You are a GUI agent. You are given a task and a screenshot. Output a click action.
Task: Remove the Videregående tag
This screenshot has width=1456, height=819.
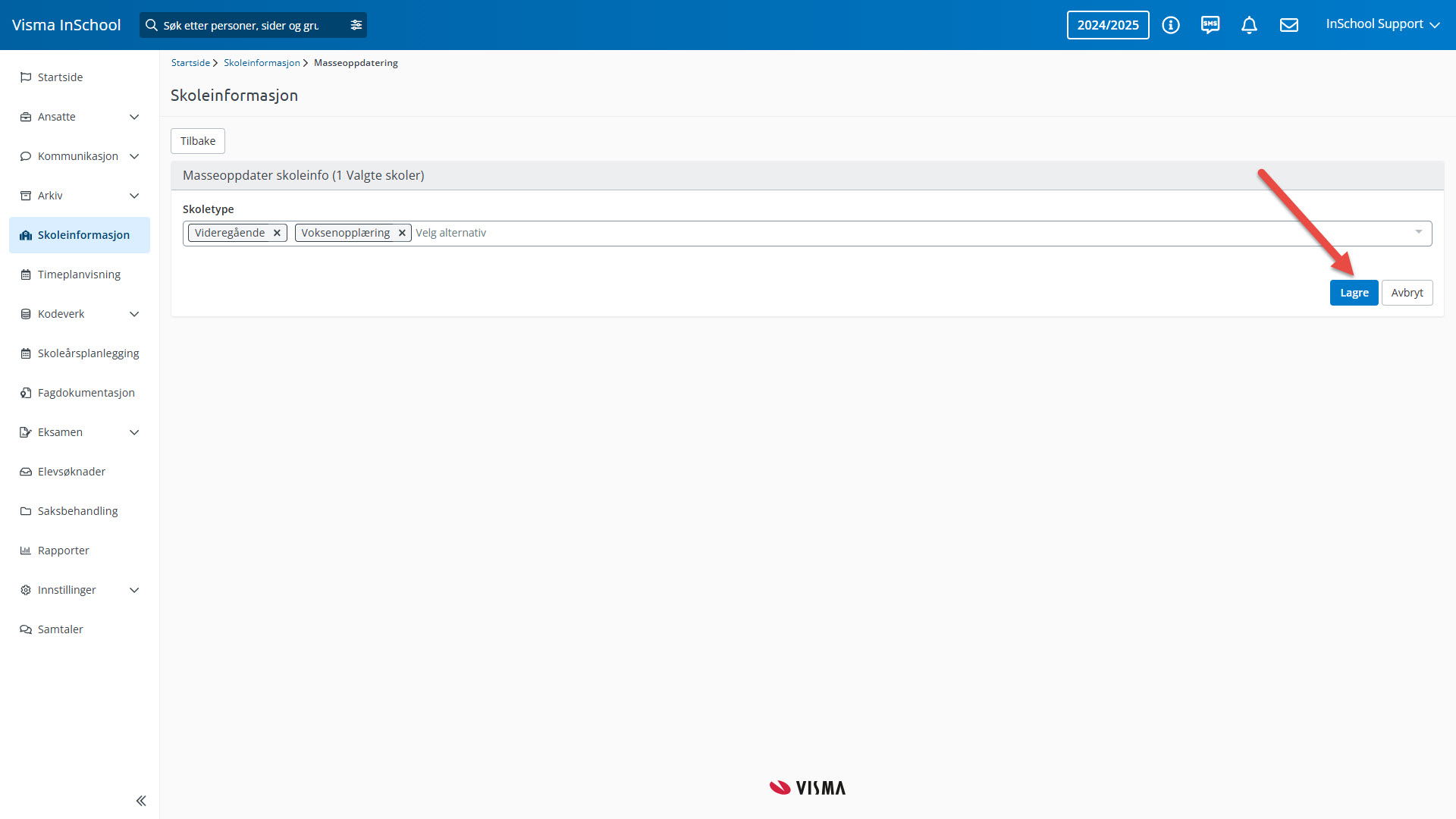click(x=277, y=233)
